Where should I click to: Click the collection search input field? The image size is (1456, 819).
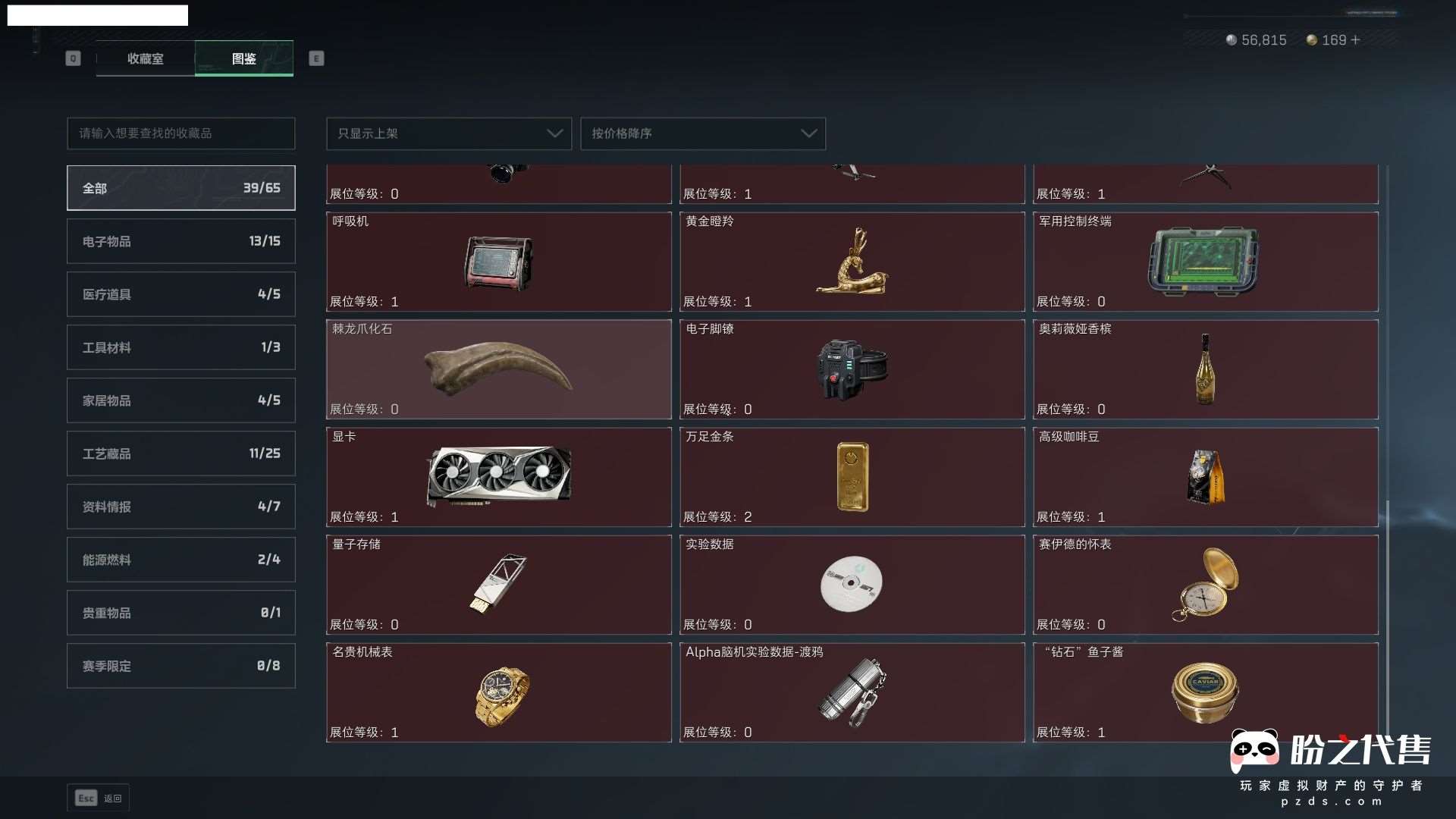point(181,133)
